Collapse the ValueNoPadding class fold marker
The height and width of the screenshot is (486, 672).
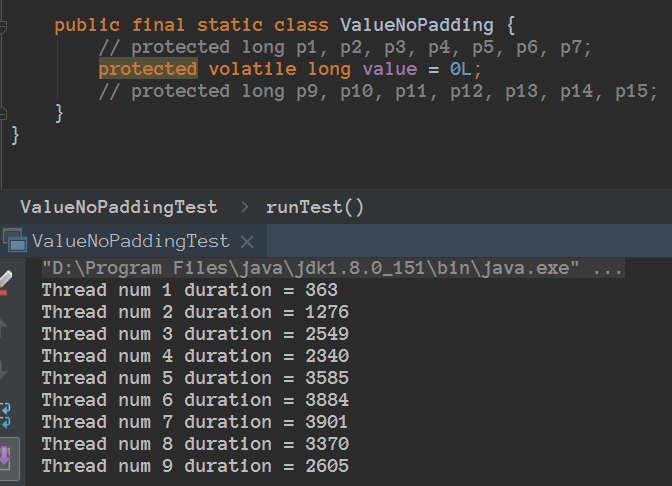(4, 25)
